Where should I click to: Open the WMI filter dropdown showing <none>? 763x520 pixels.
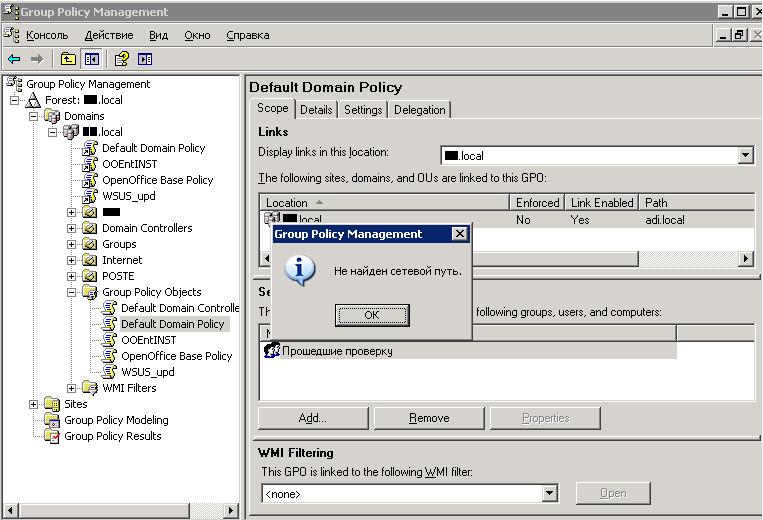point(549,493)
